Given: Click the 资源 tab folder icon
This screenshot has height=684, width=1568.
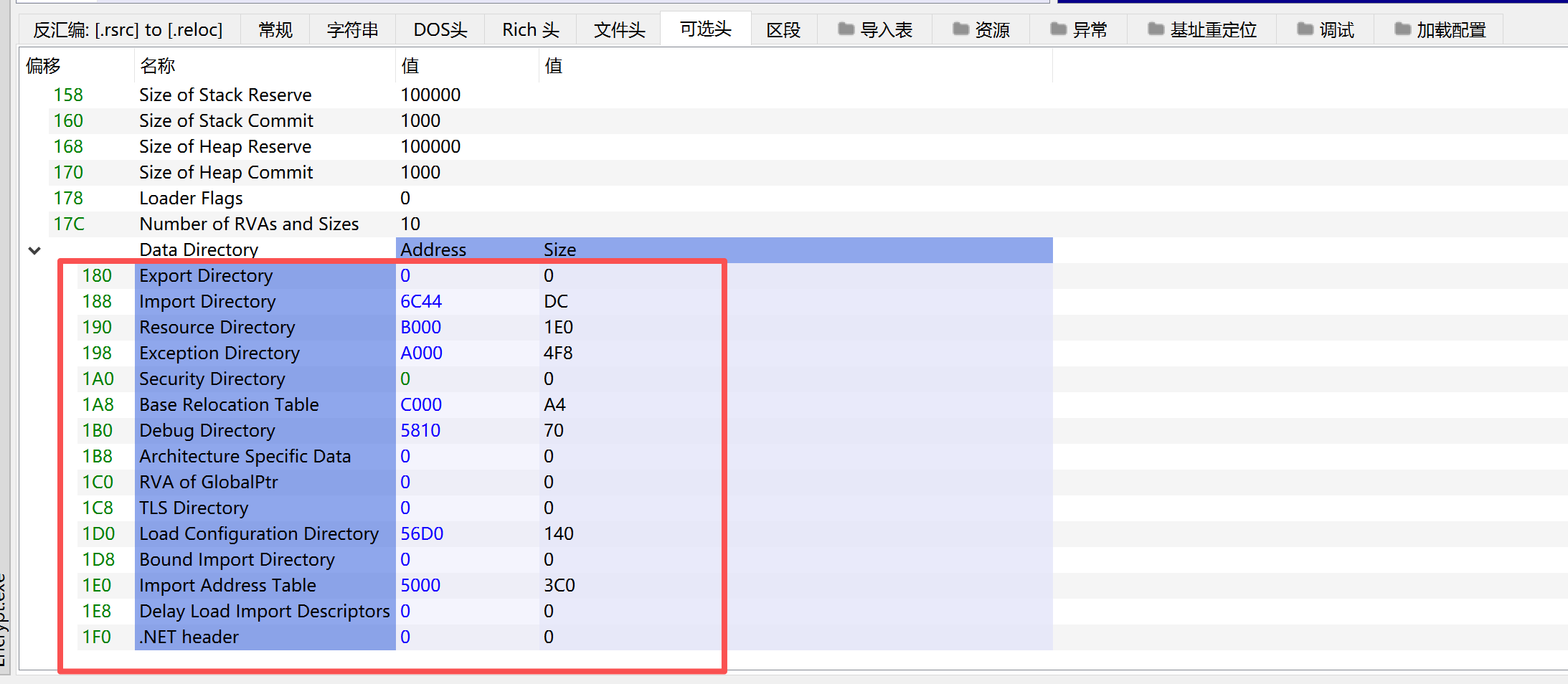Looking at the screenshot, I should tap(960, 29).
